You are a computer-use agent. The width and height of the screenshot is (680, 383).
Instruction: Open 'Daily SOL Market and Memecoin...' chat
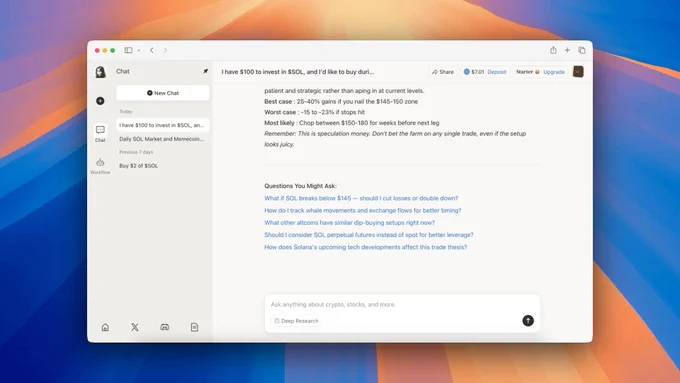click(162, 139)
